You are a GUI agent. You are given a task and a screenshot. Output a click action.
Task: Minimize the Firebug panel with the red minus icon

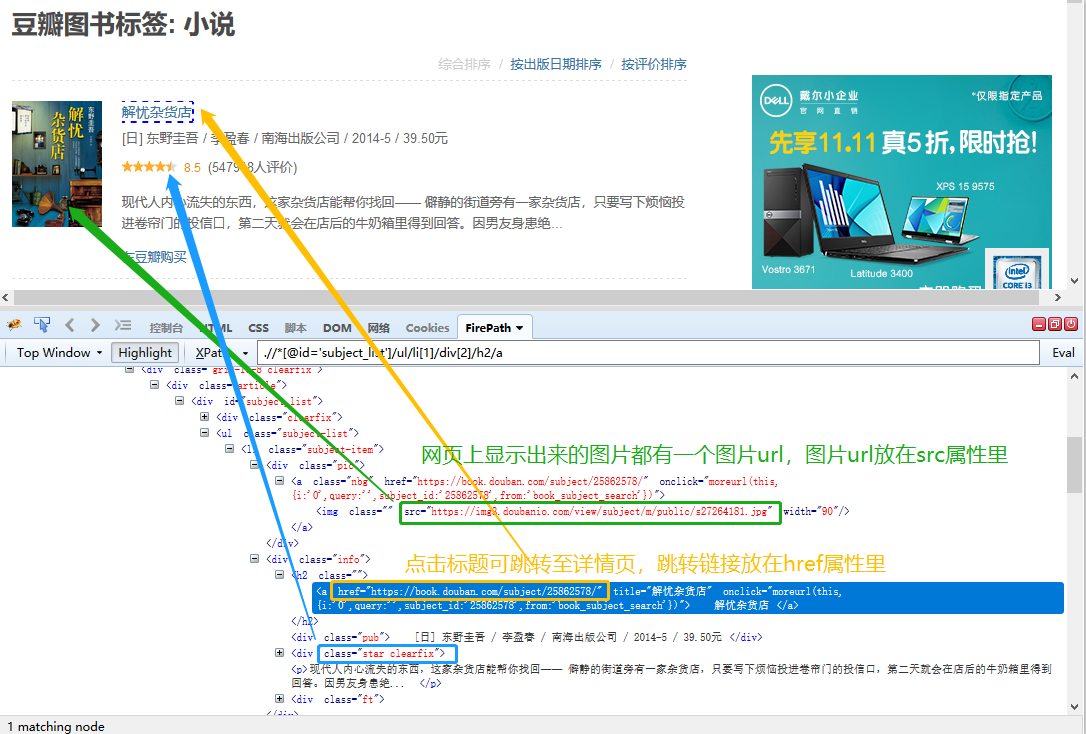tap(1039, 324)
